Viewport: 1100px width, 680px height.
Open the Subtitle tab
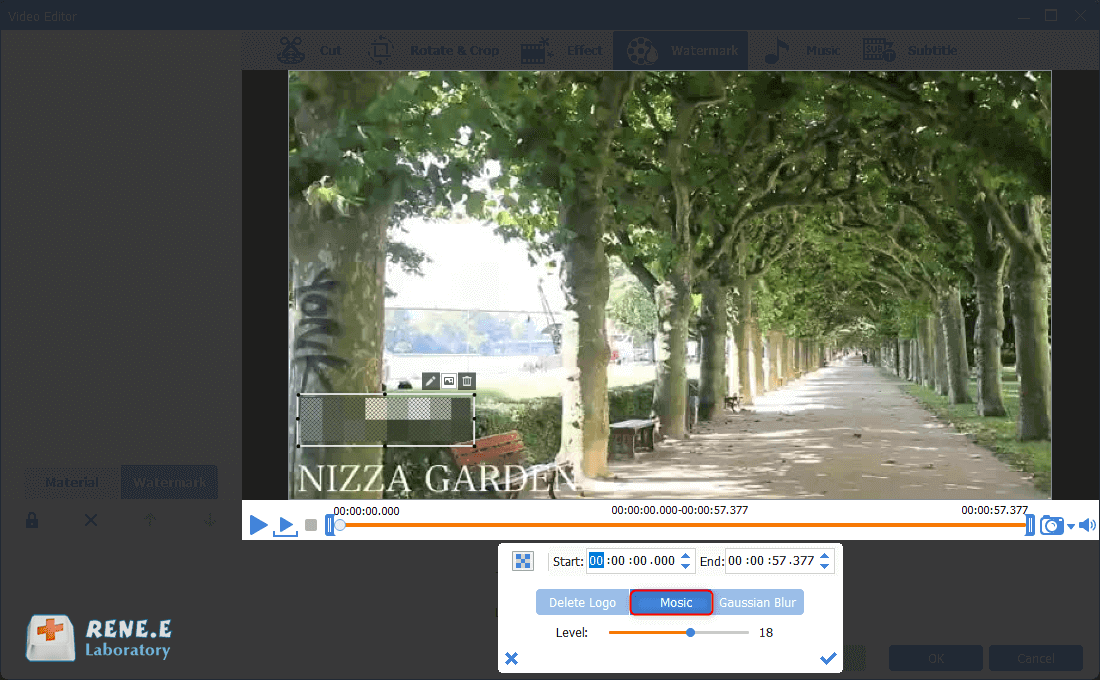tap(909, 51)
